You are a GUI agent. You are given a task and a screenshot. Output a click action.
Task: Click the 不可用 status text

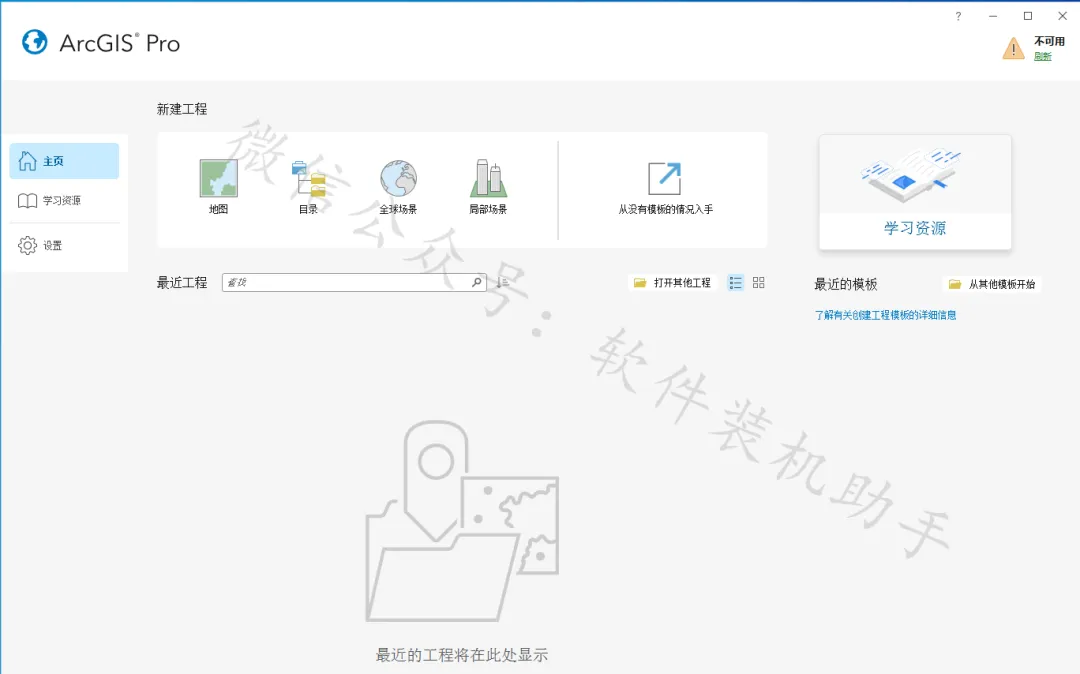[1049, 41]
